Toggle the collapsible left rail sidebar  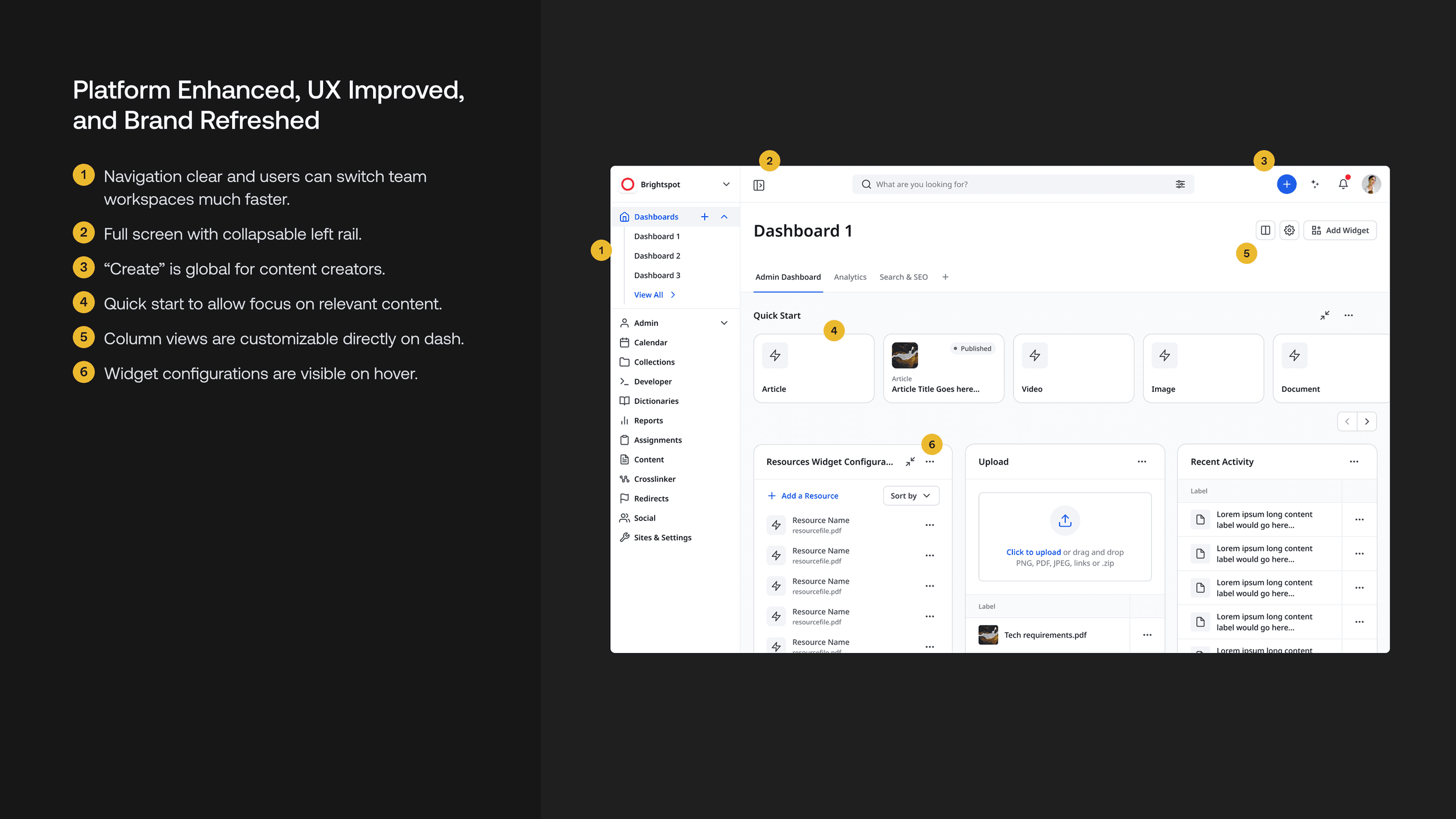pyautogui.click(x=759, y=185)
